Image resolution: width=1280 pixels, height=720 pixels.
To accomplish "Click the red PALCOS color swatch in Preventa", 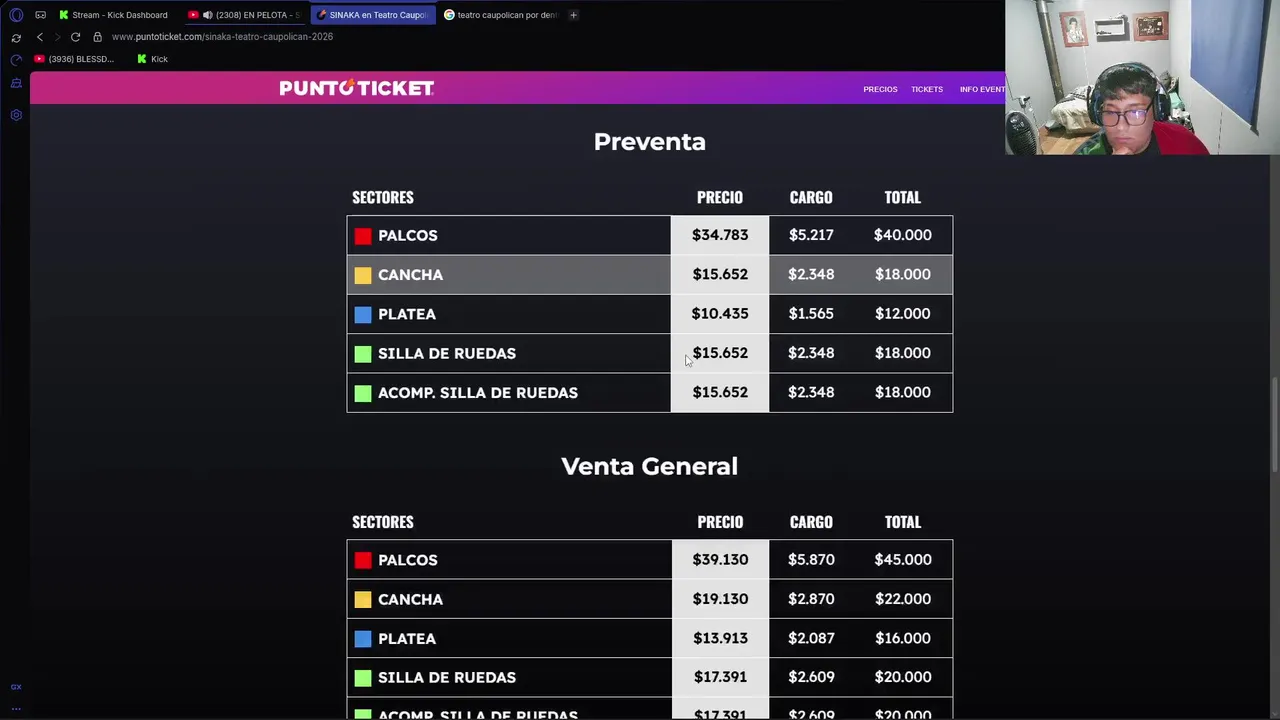I will coord(363,236).
